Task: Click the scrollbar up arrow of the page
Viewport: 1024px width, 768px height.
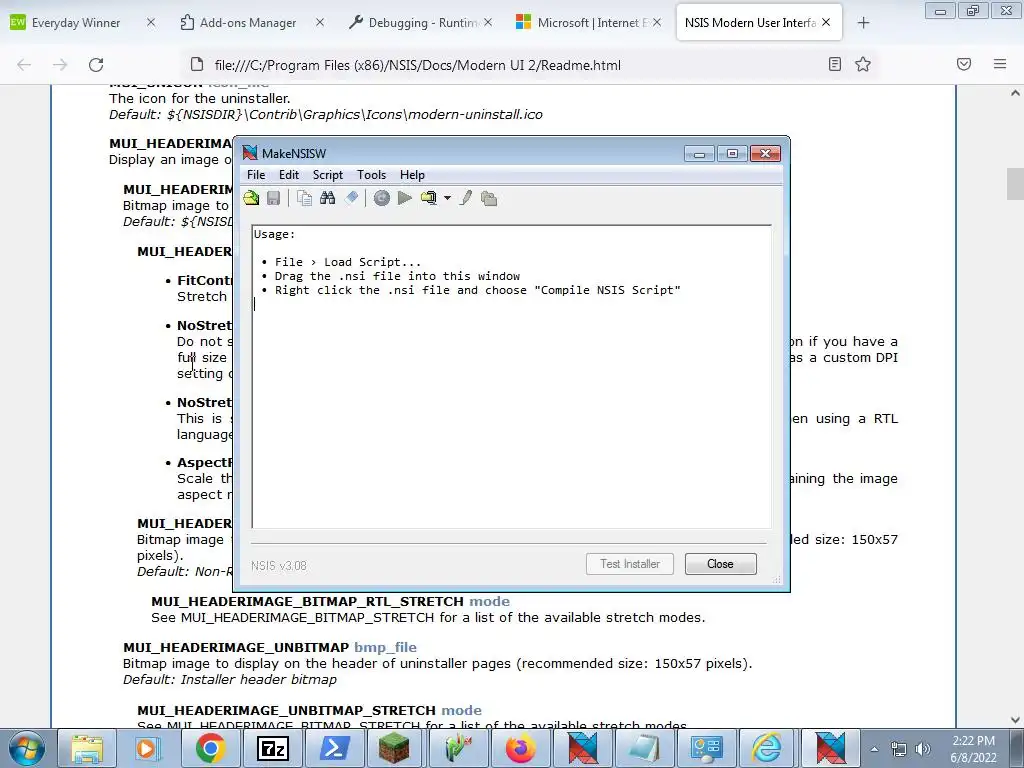Action: pyautogui.click(x=1015, y=93)
